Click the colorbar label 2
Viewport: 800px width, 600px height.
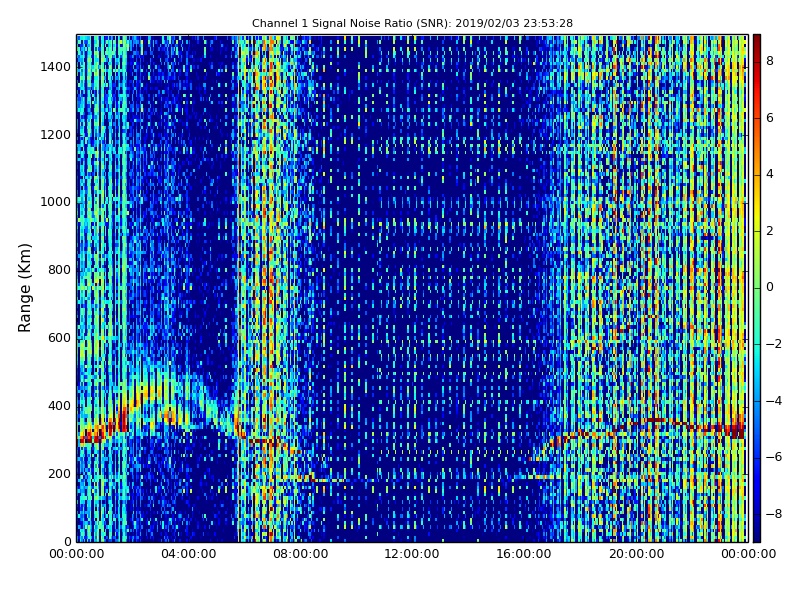(770, 231)
